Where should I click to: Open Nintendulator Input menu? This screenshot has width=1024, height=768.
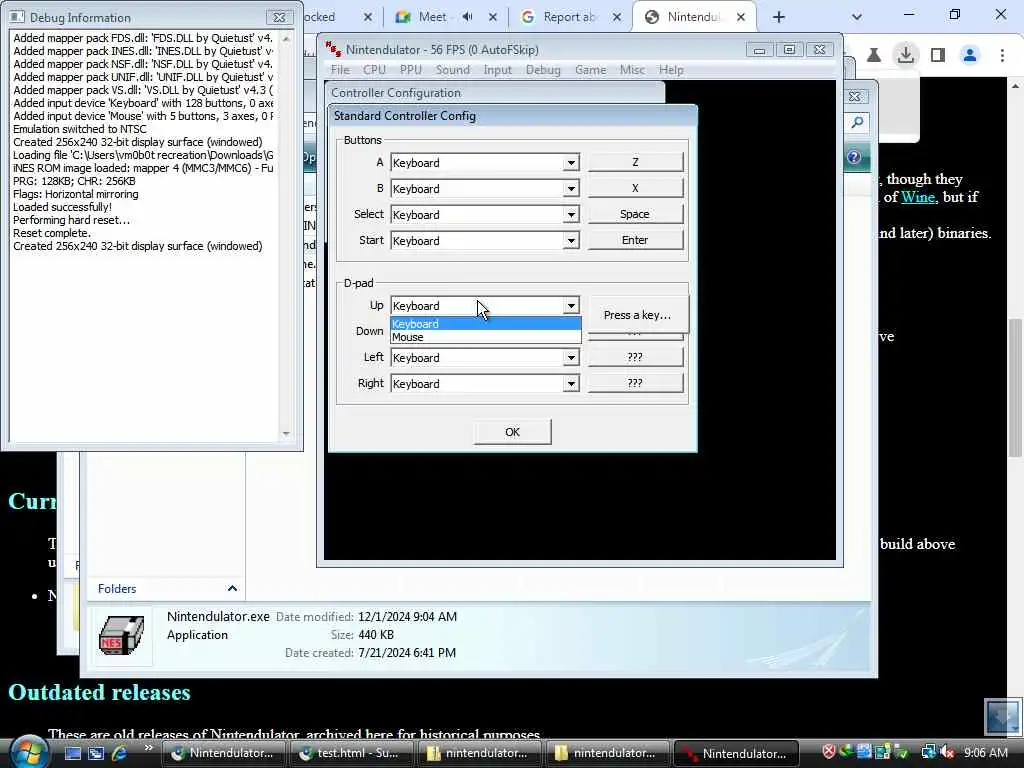click(498, 70)
